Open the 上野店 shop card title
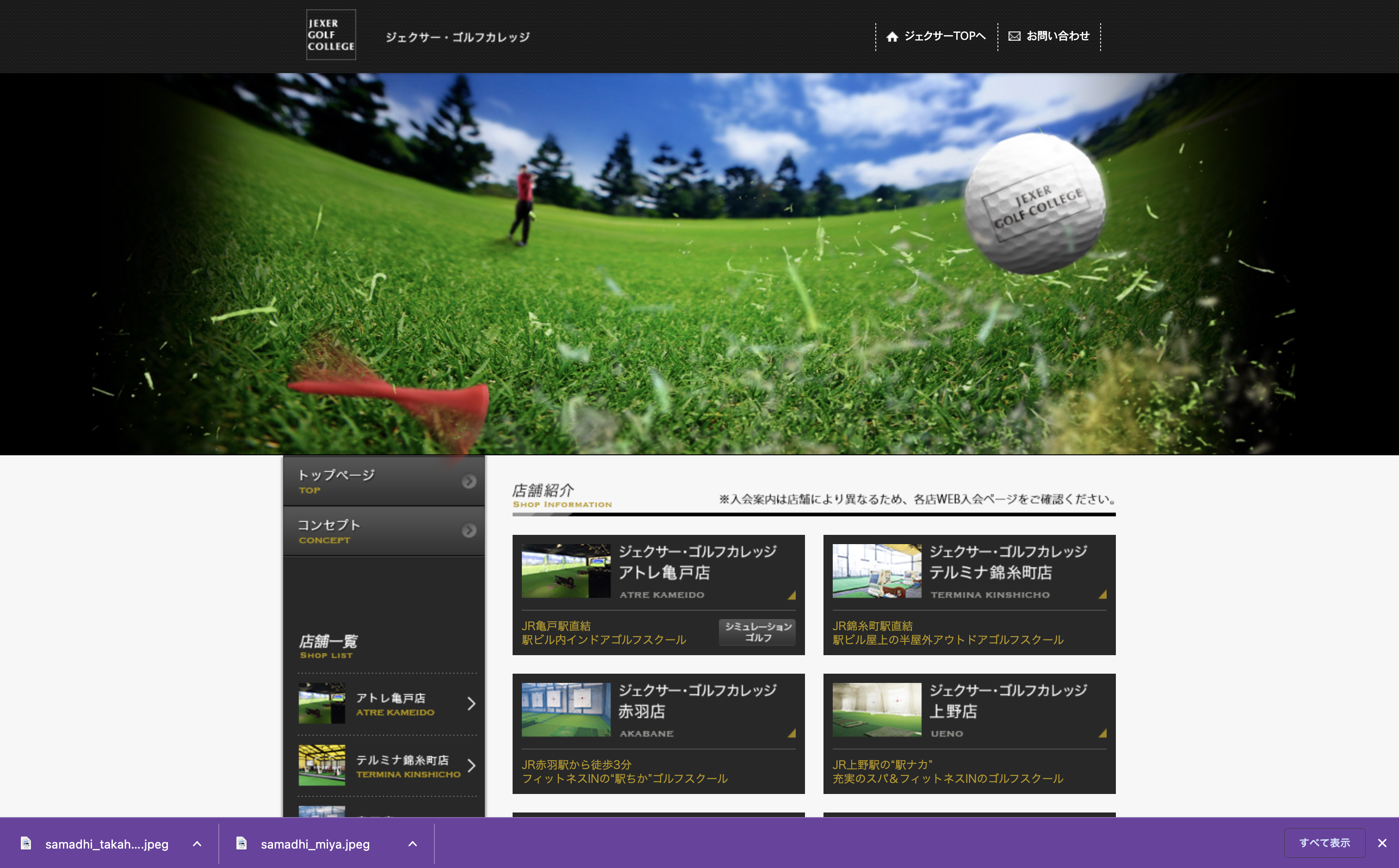Image resolution: width=1399 pixels, height=868 pixels. (1008, 701)
